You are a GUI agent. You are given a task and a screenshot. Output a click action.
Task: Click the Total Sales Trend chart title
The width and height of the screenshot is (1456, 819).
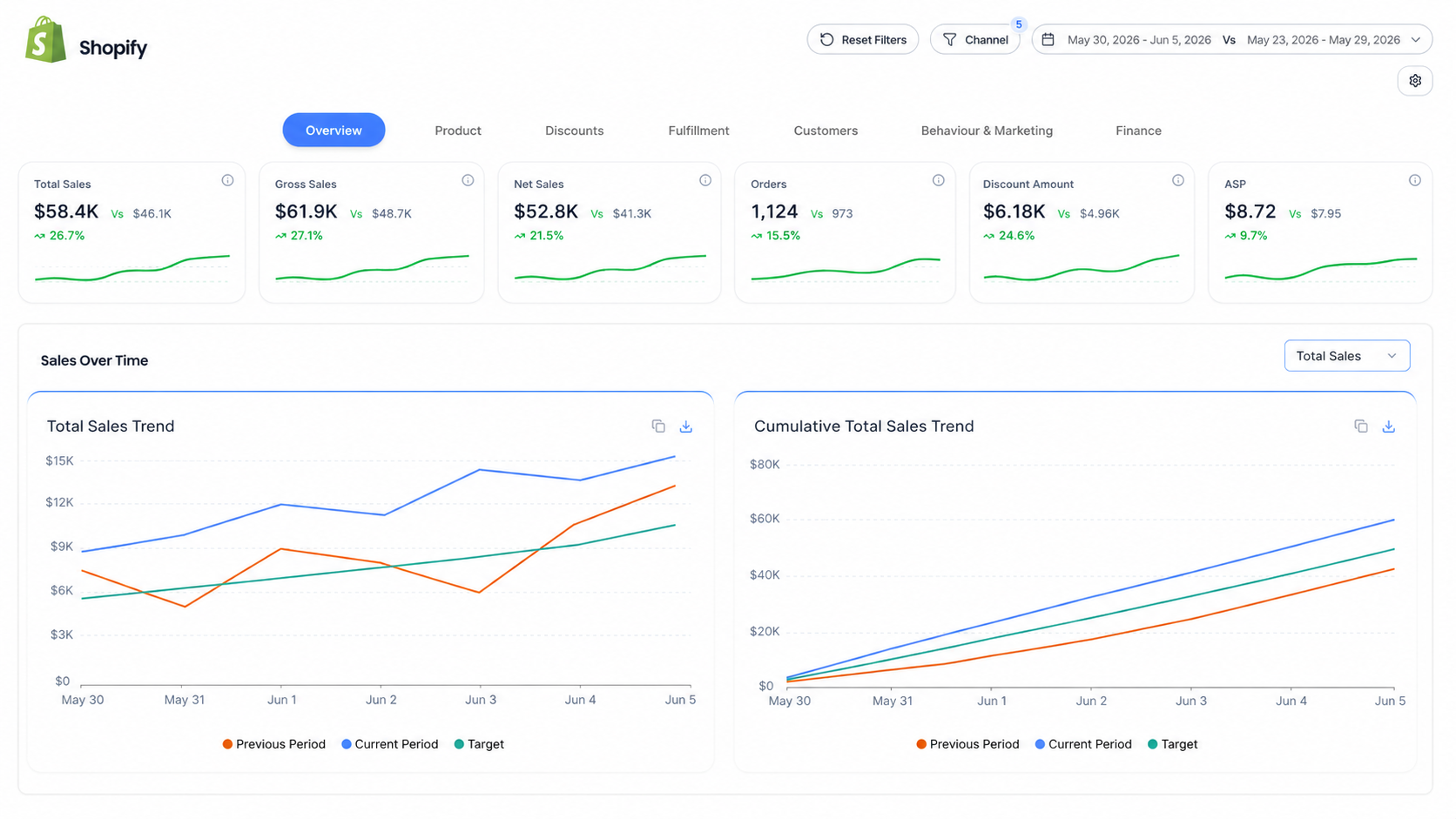click(x=111, y=426)
